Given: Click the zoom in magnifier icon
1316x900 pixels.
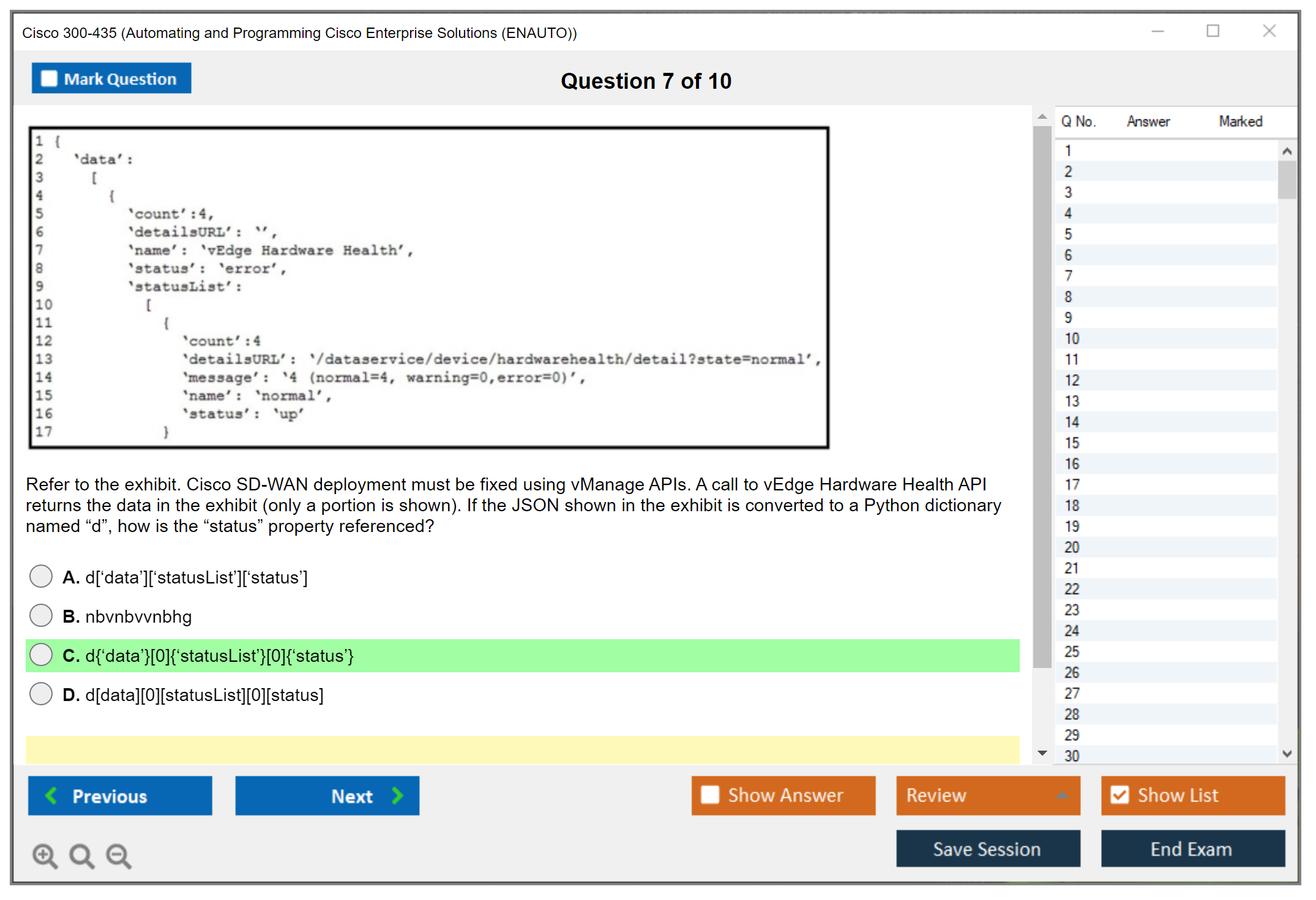Looking at the screenshot, I should tap(45, 855).
